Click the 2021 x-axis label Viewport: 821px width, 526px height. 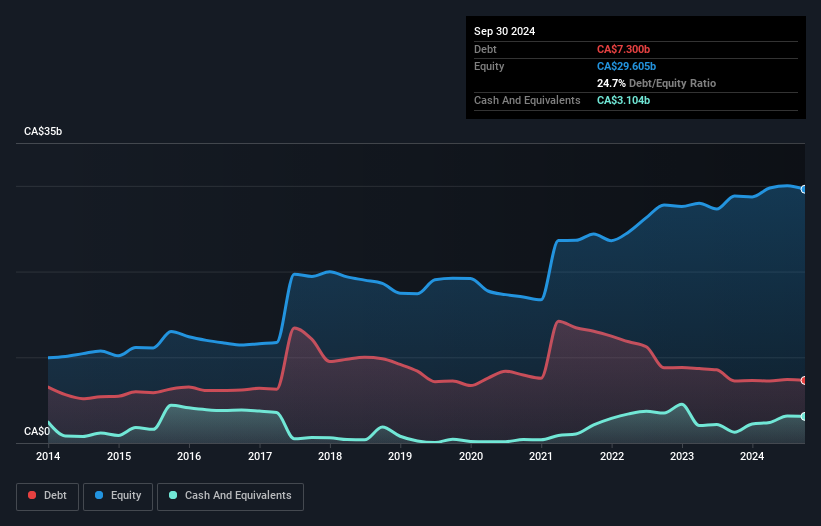point(541,456)
